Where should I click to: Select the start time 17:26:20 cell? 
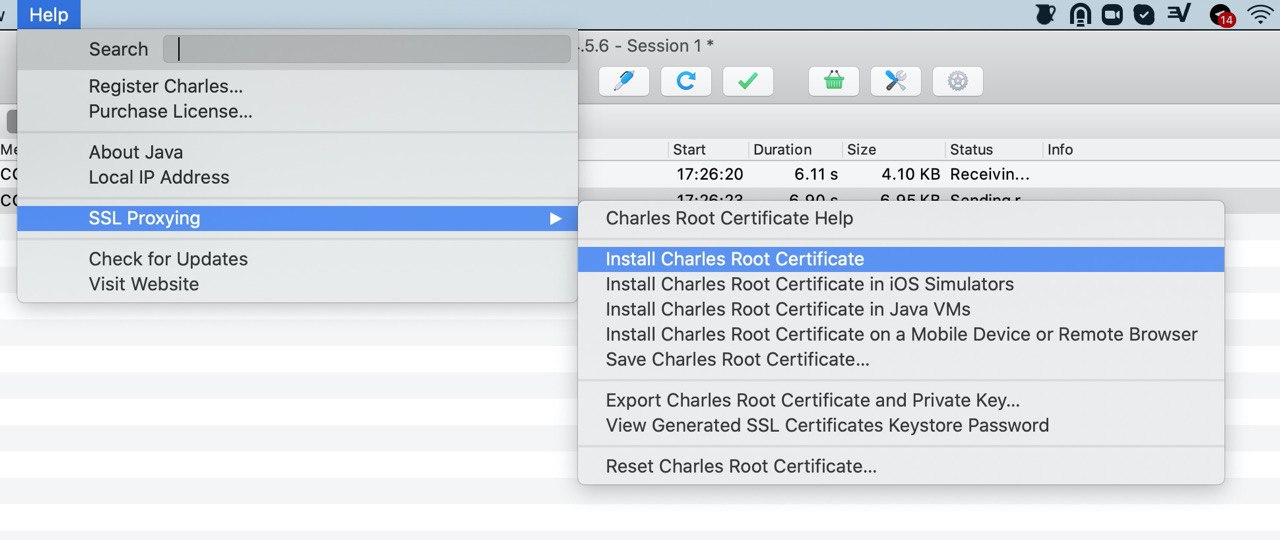click(710, 174)
